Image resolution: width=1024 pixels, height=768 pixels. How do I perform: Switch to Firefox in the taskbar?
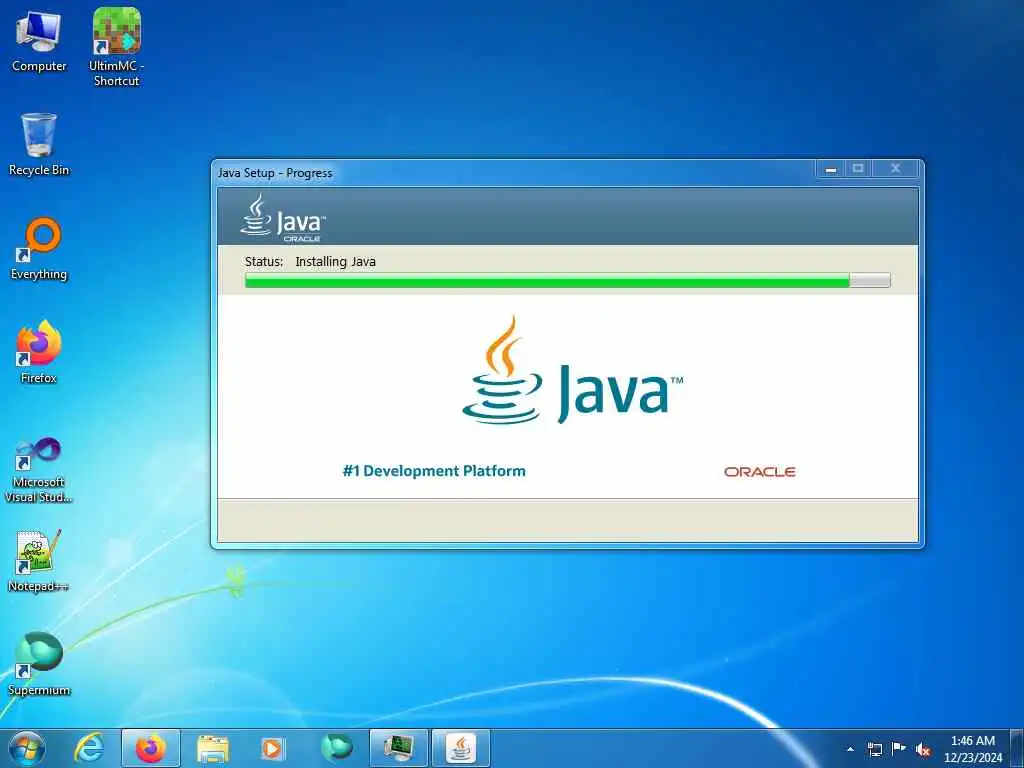coord(151,748)
